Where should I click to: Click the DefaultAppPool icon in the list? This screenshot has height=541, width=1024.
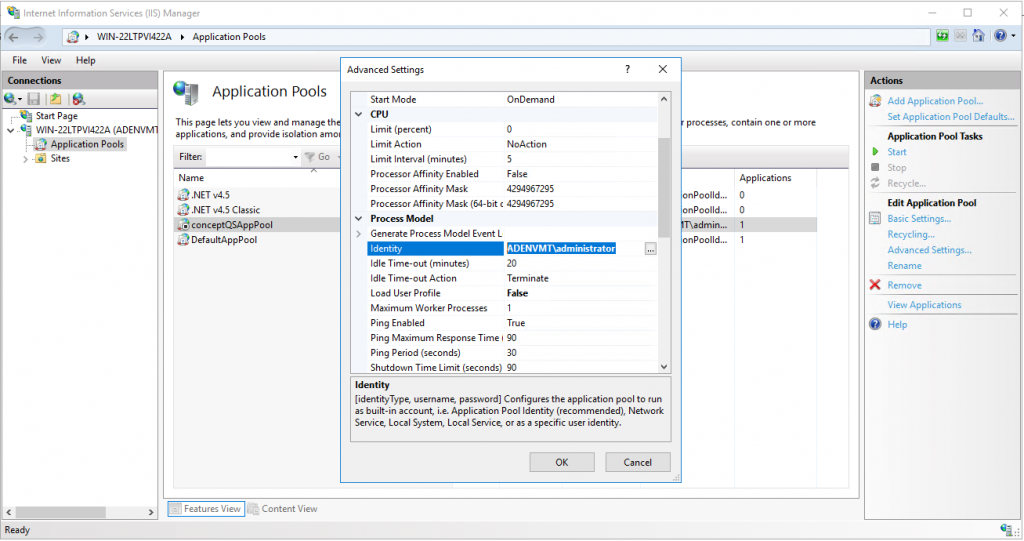pos(184,240)
